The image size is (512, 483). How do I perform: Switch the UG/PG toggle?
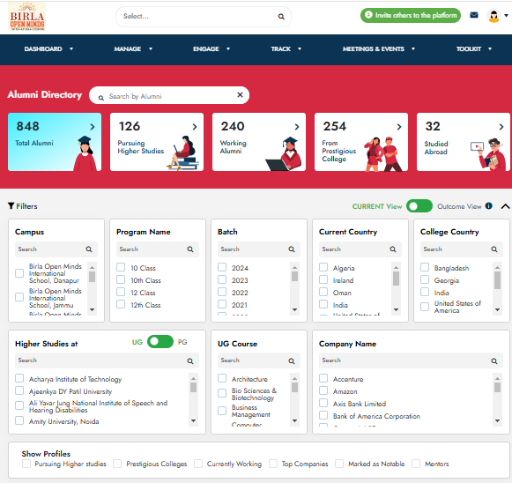tap(160, 342)
